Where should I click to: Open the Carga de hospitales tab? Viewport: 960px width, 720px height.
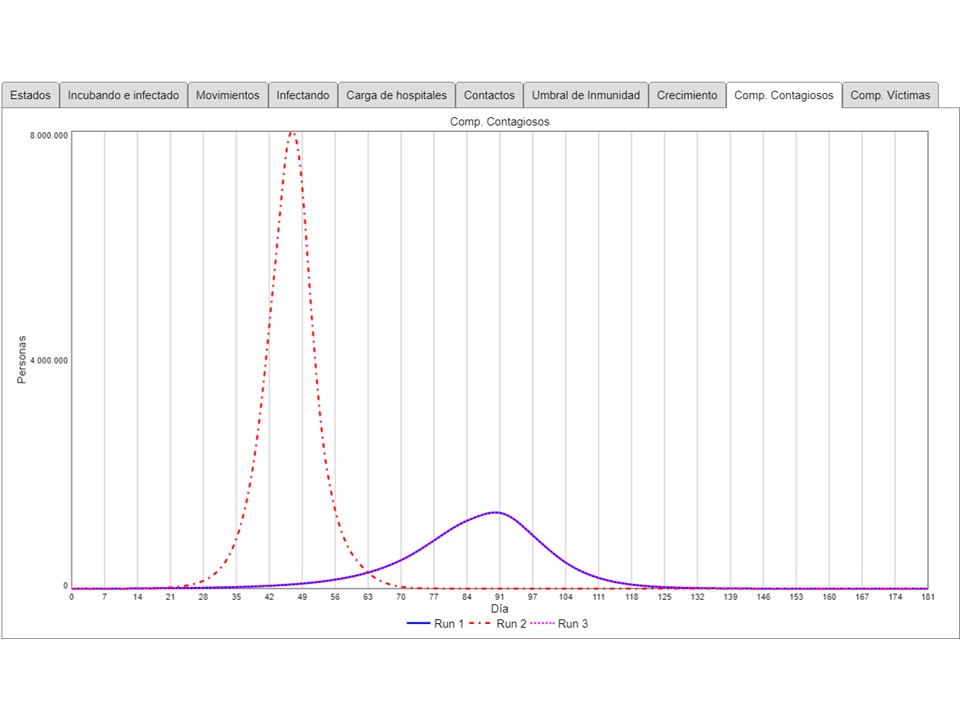click(x=396, y=95)
